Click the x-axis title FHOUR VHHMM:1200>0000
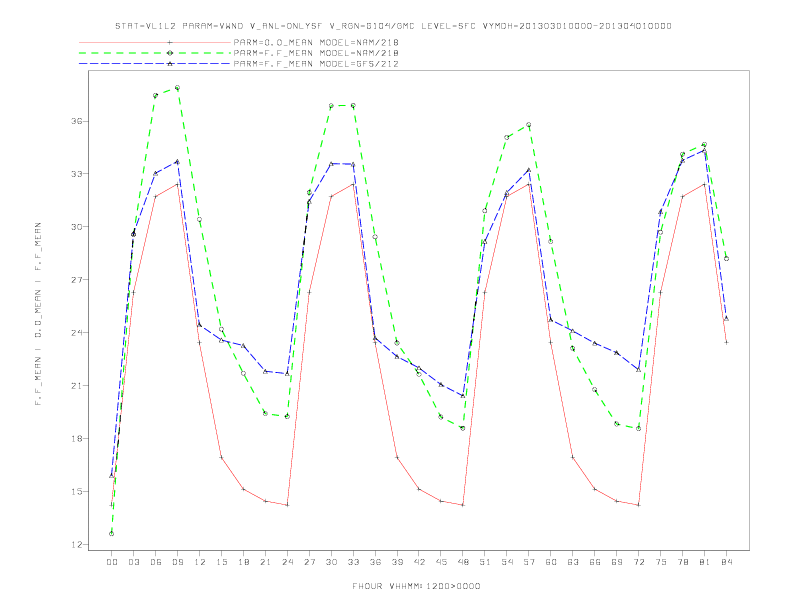Viewport: 792px width, 612px height. [x=416, y=586]
